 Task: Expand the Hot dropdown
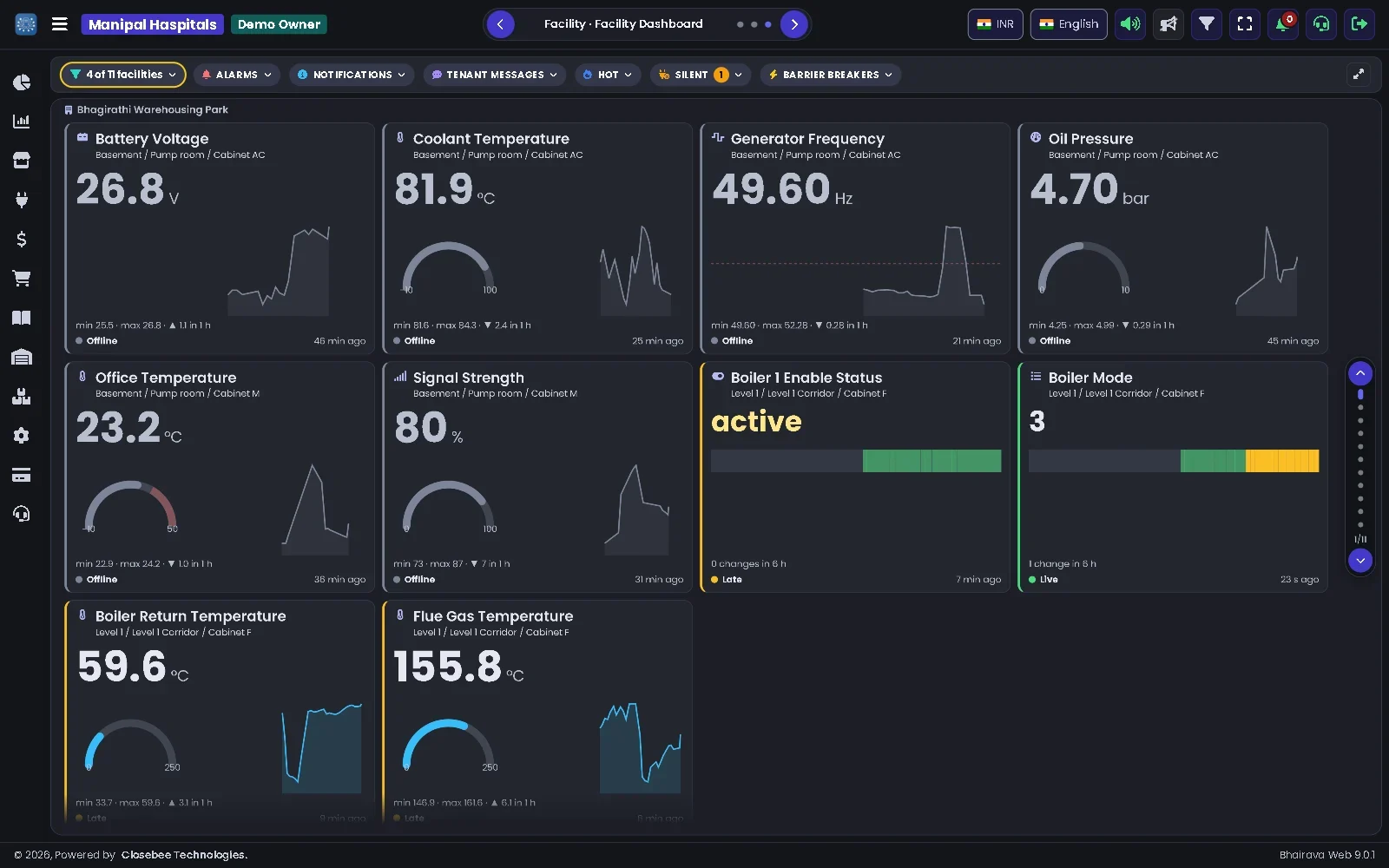tap(608, 75)
